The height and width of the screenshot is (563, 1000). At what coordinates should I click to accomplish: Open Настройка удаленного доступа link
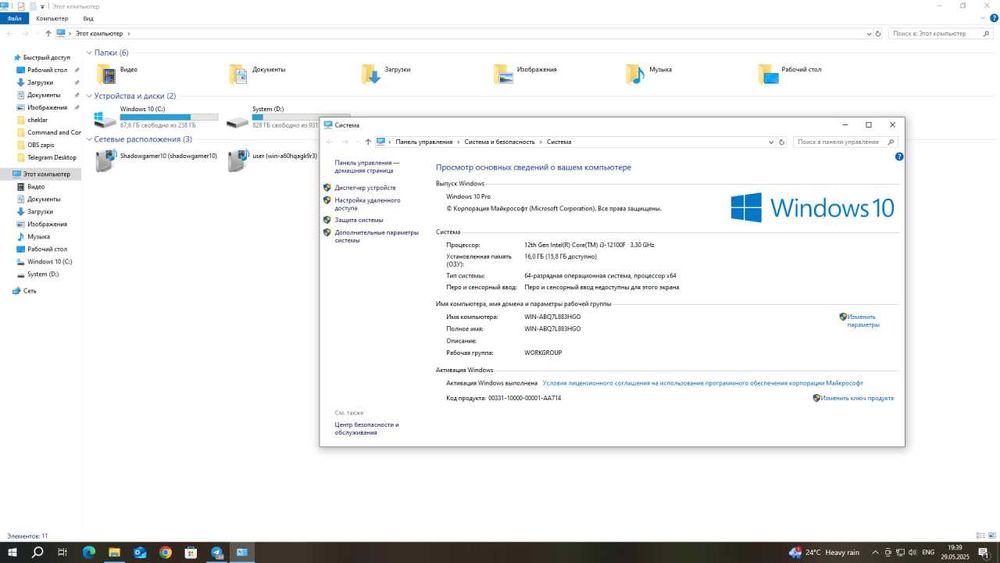(367, 204)
